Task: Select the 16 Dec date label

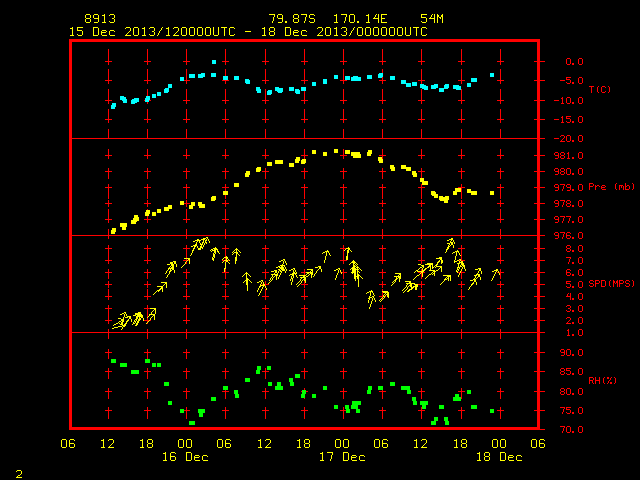Action: [x=185, y=457]
